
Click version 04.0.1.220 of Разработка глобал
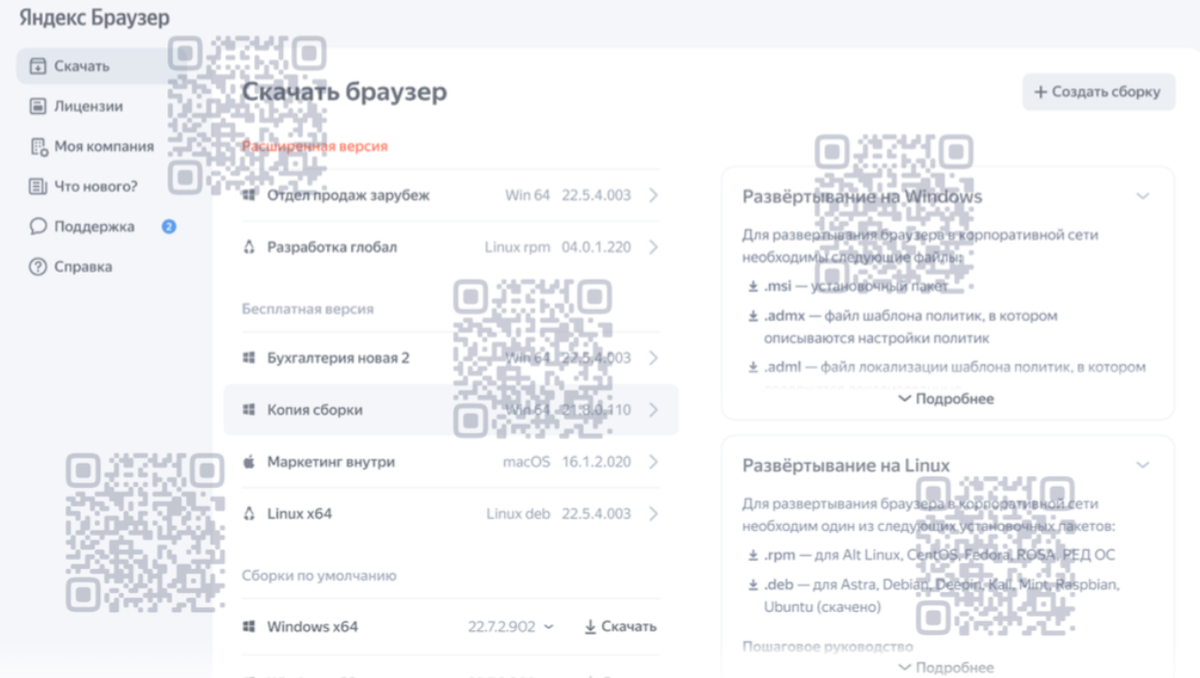pos(596,247)
